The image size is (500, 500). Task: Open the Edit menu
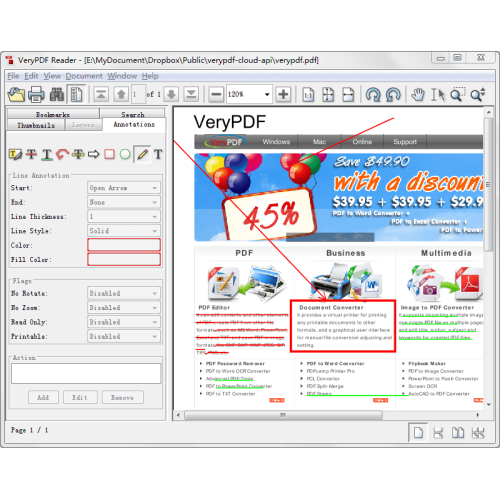click(x=31, y=76)
